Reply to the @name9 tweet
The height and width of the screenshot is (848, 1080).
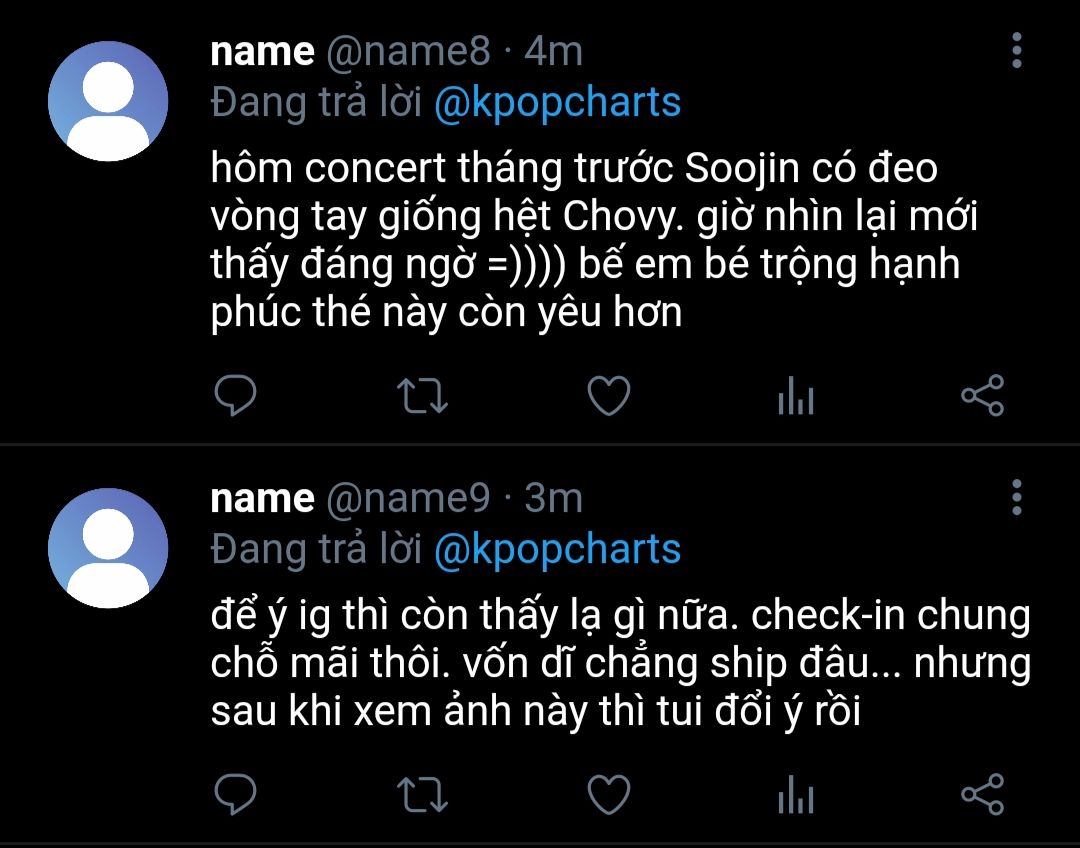pos(236,795)
